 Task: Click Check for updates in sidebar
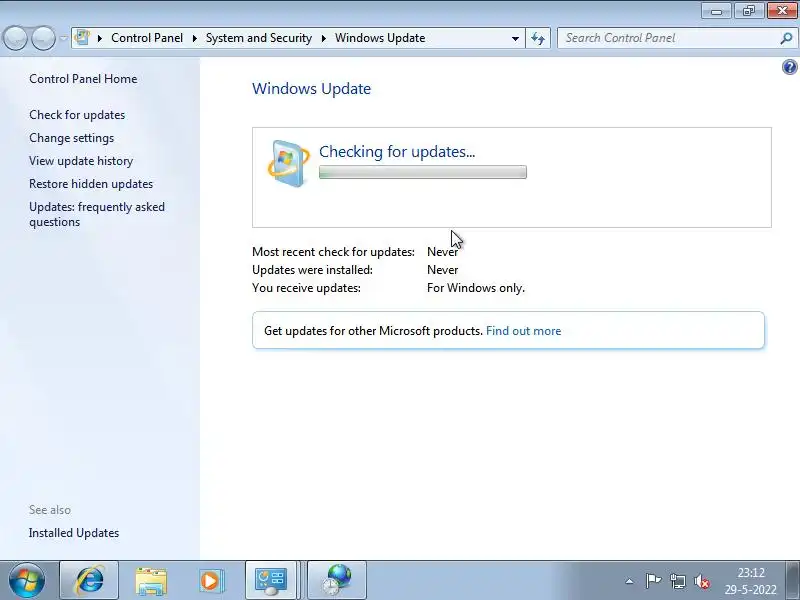pyautogui.click(x=77, y=115)
